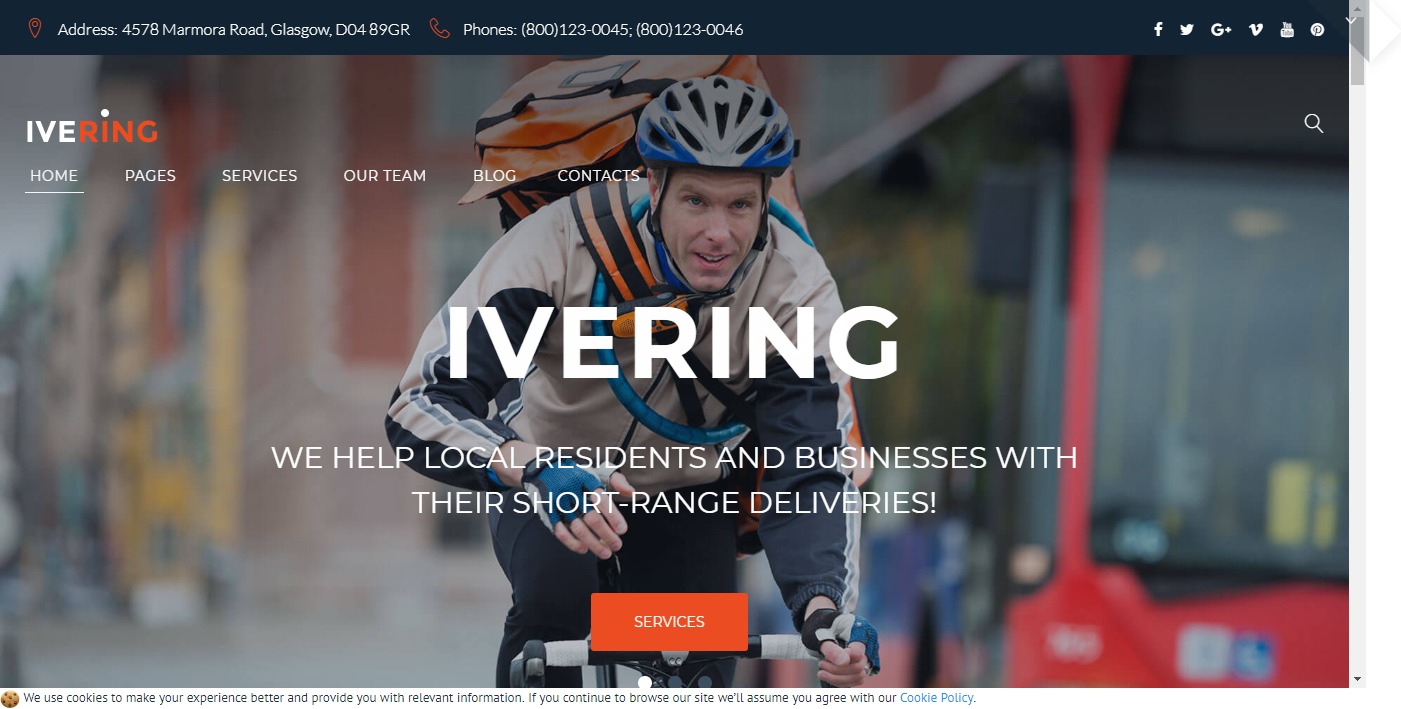
Task: Switch to the second slide dot
Action: pyautogui.click(x=675, y=683)
